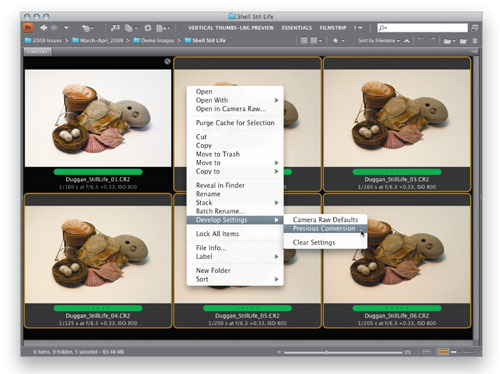
Task: Switch to compact mode icon
Action: pos(475,28)
